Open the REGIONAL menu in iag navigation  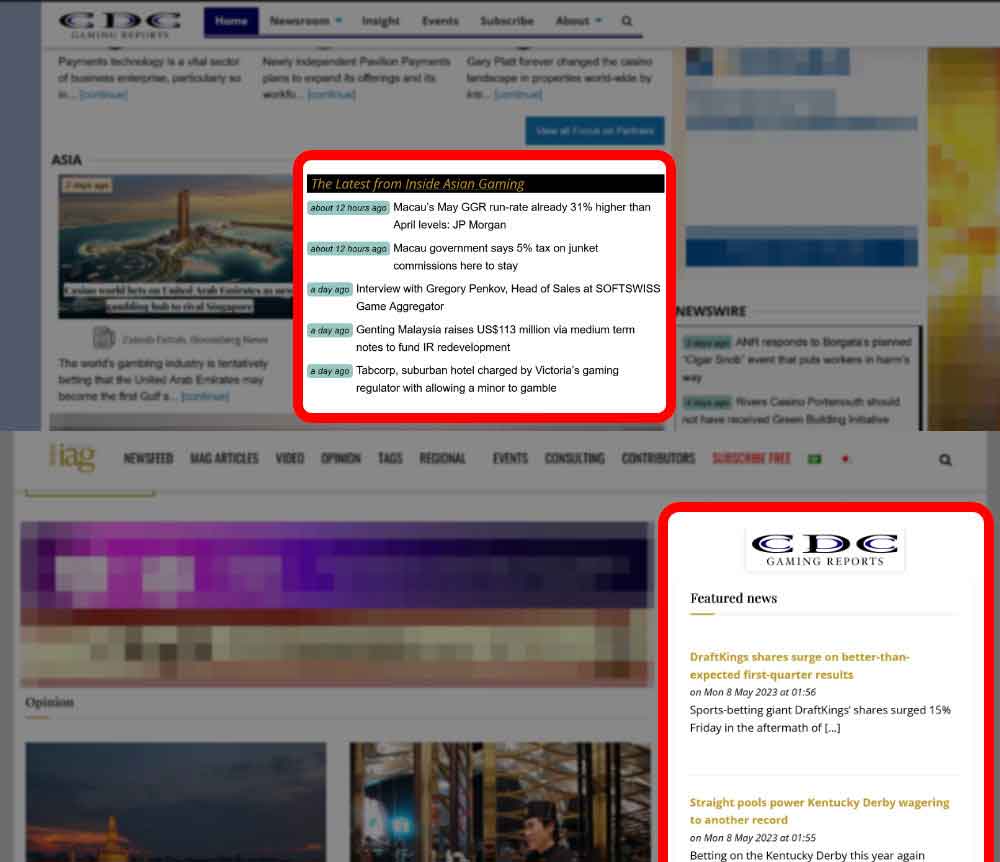pyautogui.click(x=442, y=459)
